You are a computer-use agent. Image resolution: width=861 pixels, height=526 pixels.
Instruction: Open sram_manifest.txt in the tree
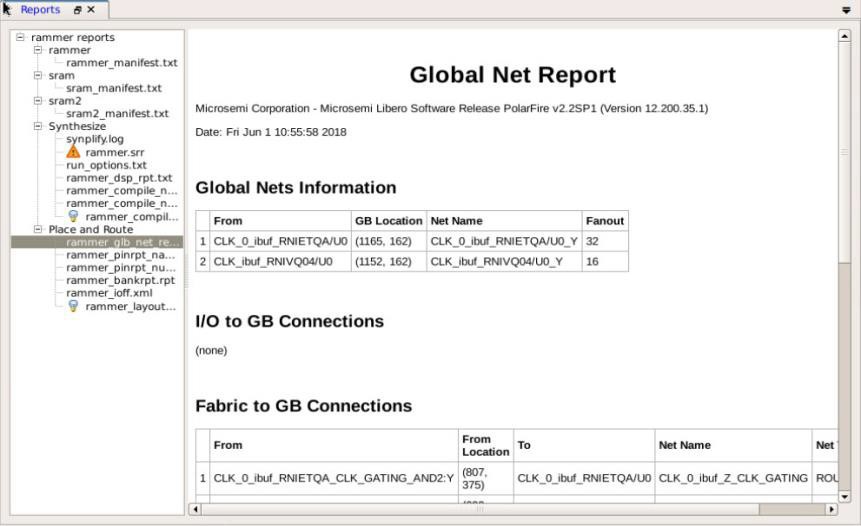click(113, 88)
